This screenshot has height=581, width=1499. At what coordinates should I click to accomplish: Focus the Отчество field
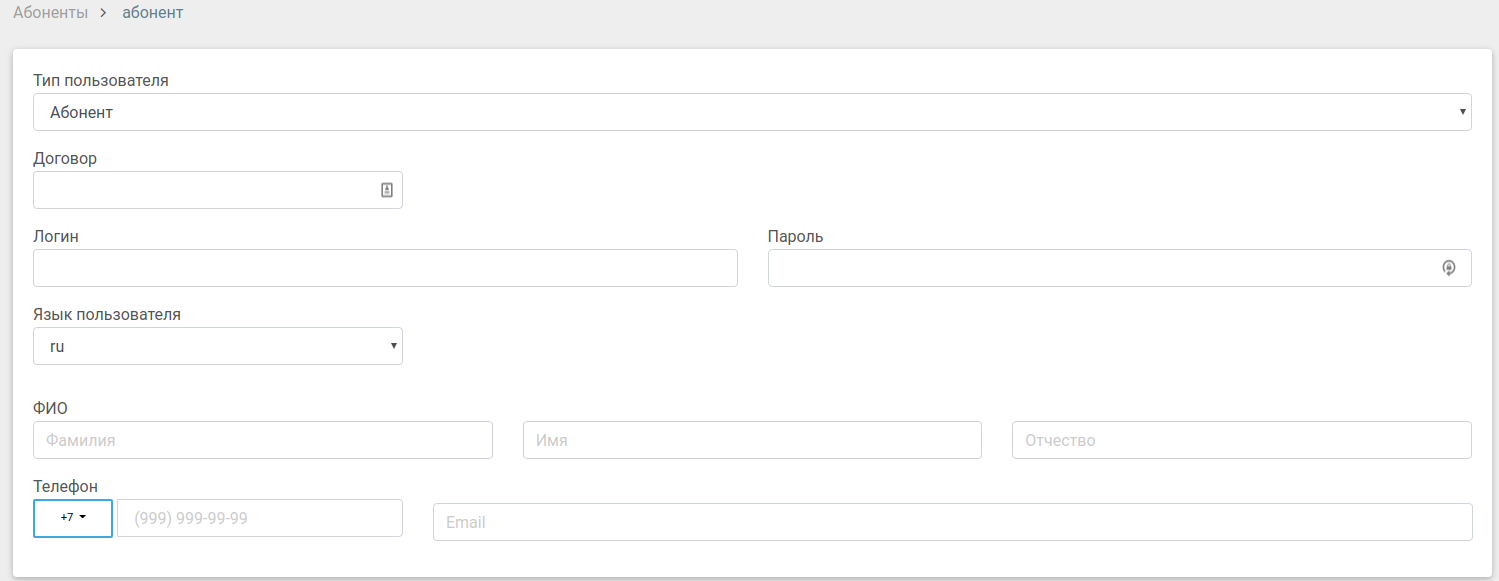point(1241,440)
